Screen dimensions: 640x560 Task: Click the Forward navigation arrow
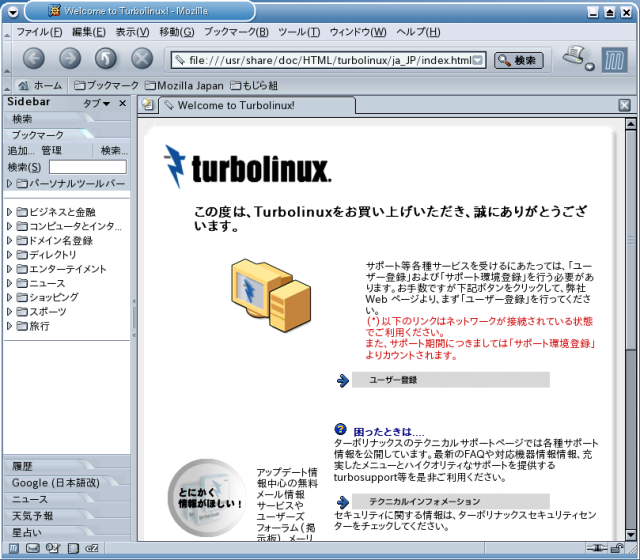coord(70,59)
